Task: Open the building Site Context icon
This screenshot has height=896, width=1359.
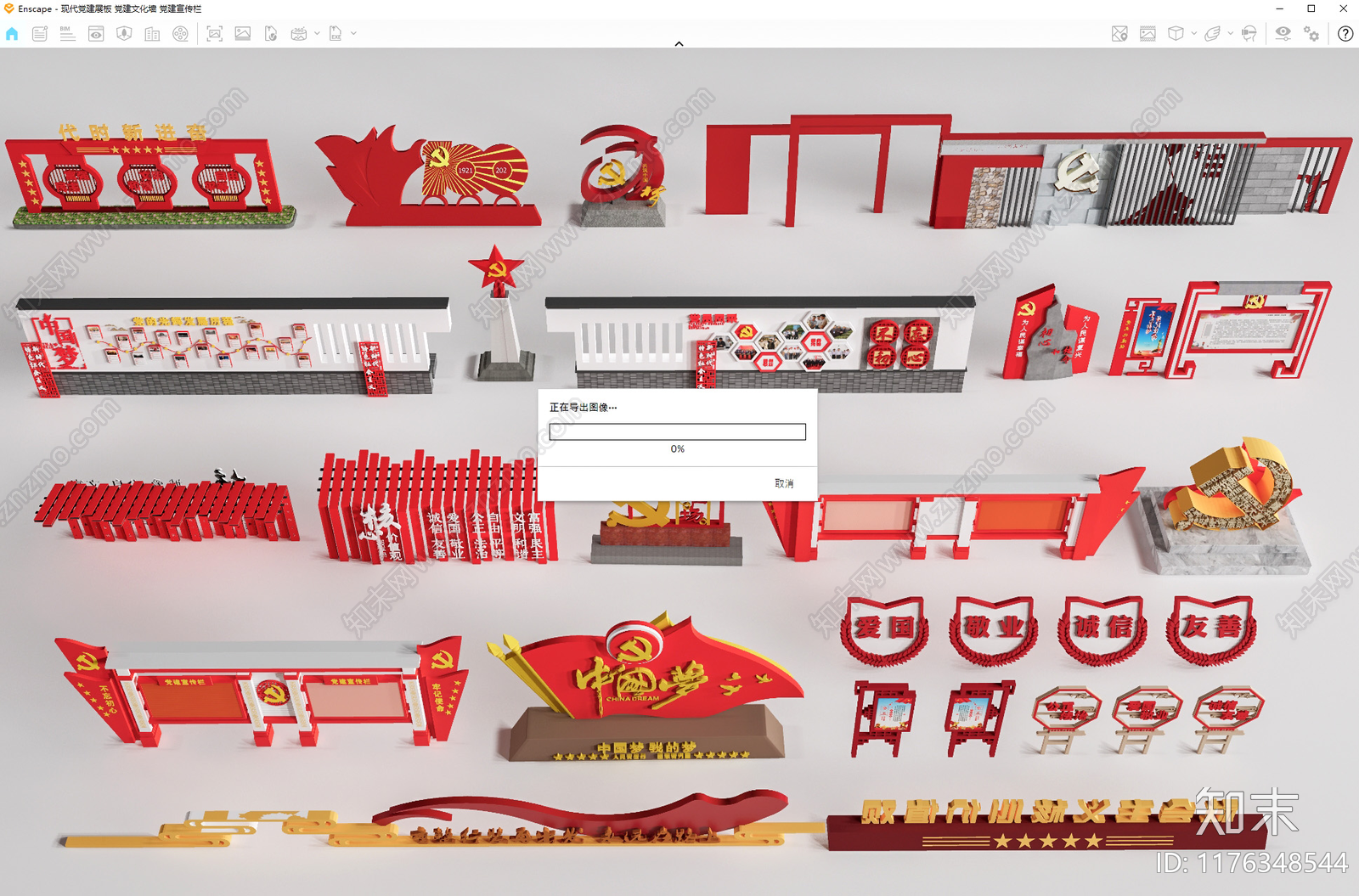Action: pyautogui.click(x=152, y=34)
